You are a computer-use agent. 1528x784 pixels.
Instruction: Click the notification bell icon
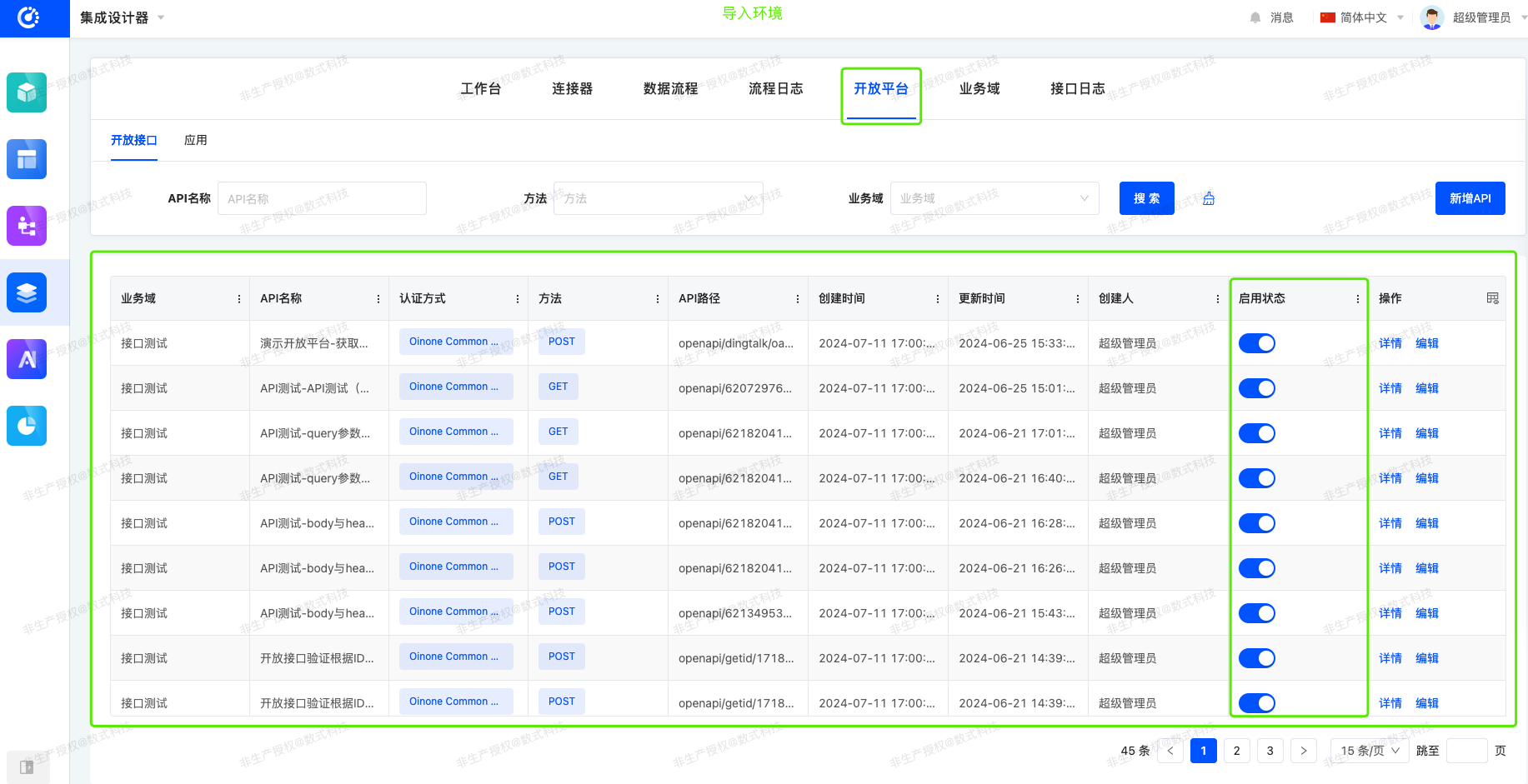(1255, 17)
